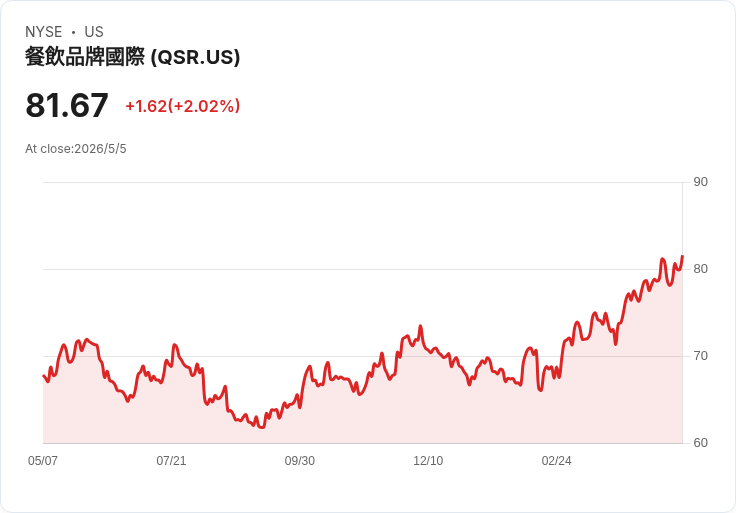
Task: Click the 02/24 date axis label
Action: (556, 461)
